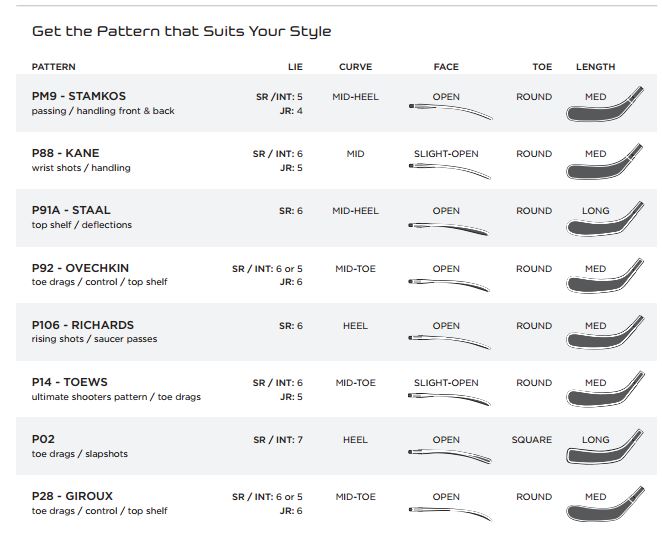Click the P88 Kane slight-open face curve diagram
This screenshot has width=662, height=554.
(450, 170)
